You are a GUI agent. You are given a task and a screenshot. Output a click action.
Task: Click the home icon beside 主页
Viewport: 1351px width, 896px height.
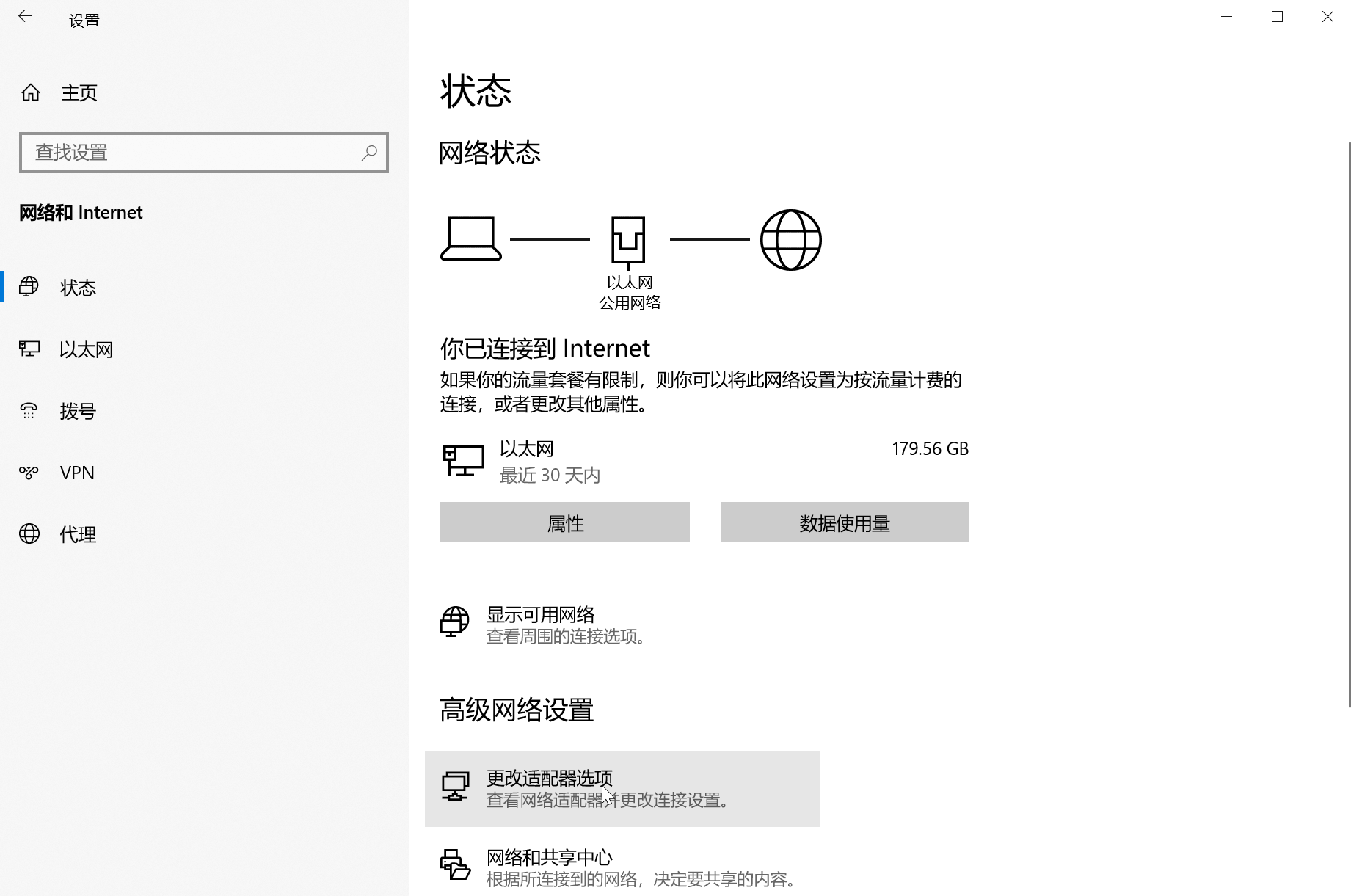pyautogui.click(x=31, y=92)
